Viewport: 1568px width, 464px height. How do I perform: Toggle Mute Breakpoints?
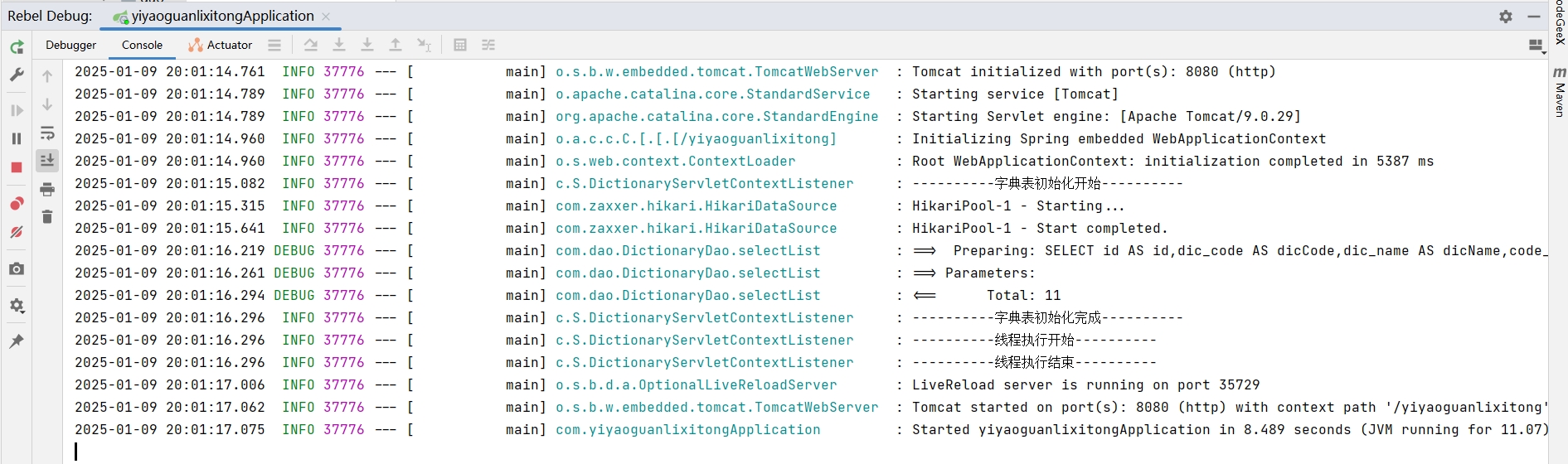(17, 233)
